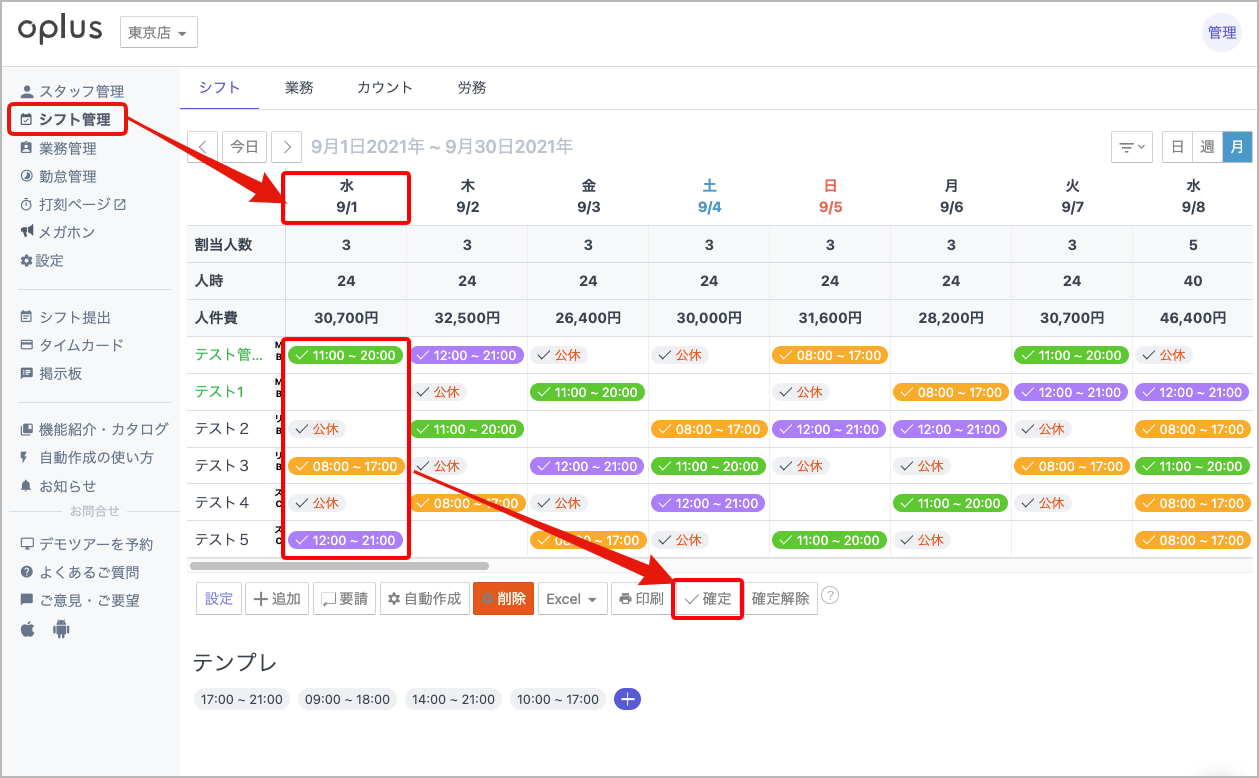This screenshot has height=778, width=1259.
Task: Go to the next month arrow
Action: [x=287, y=146]
